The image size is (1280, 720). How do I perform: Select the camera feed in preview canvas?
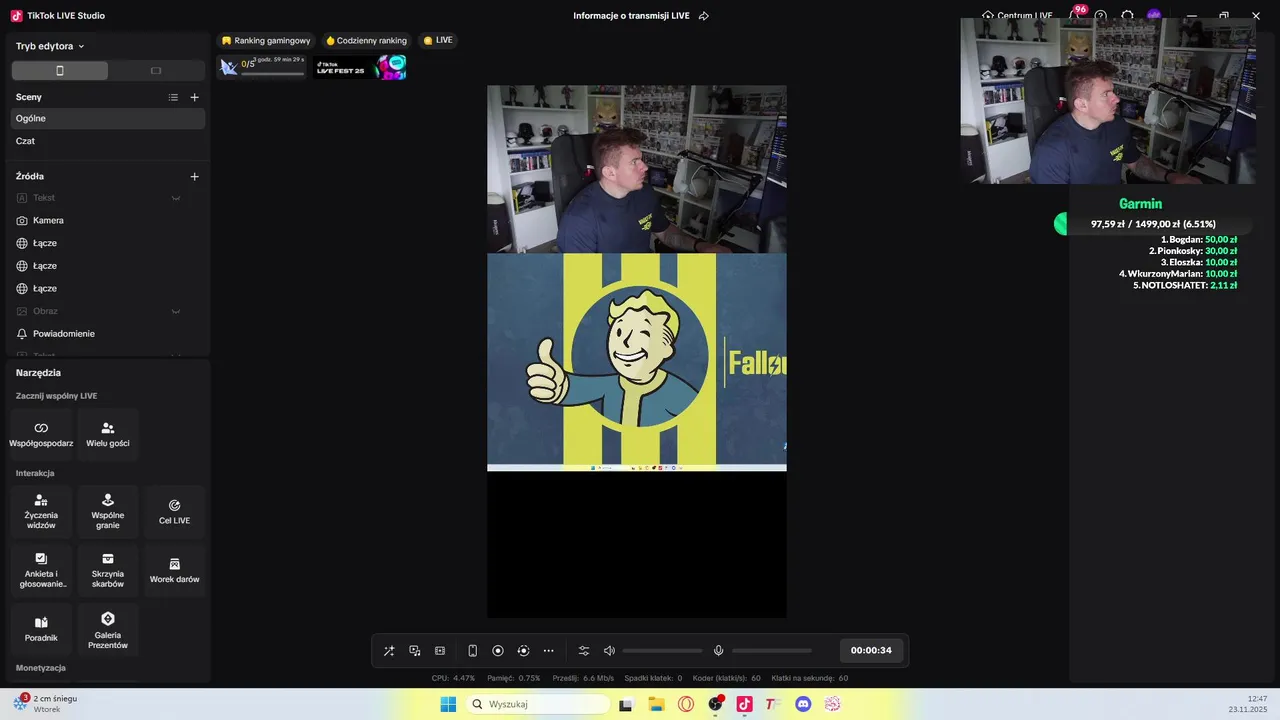tap(637, 169)
